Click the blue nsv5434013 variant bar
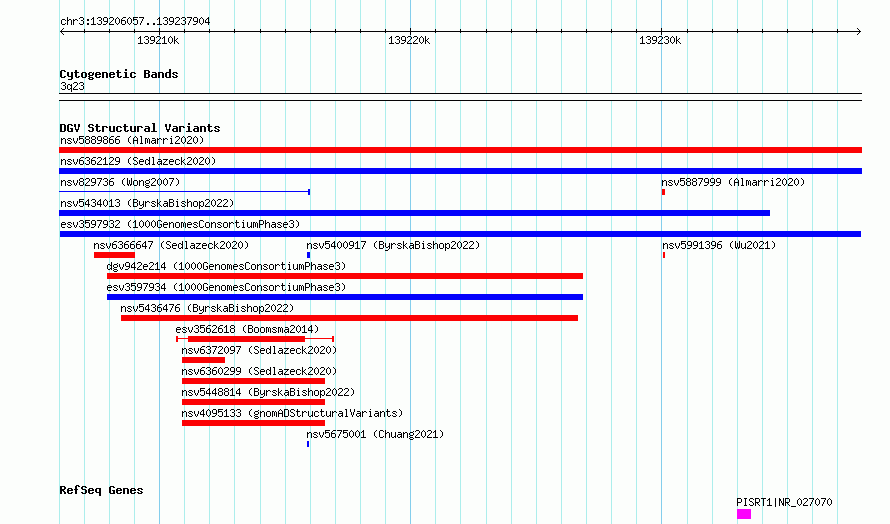The height and width of the screenshot is (524, 890). pyautogui.click(x=414, y=213)
